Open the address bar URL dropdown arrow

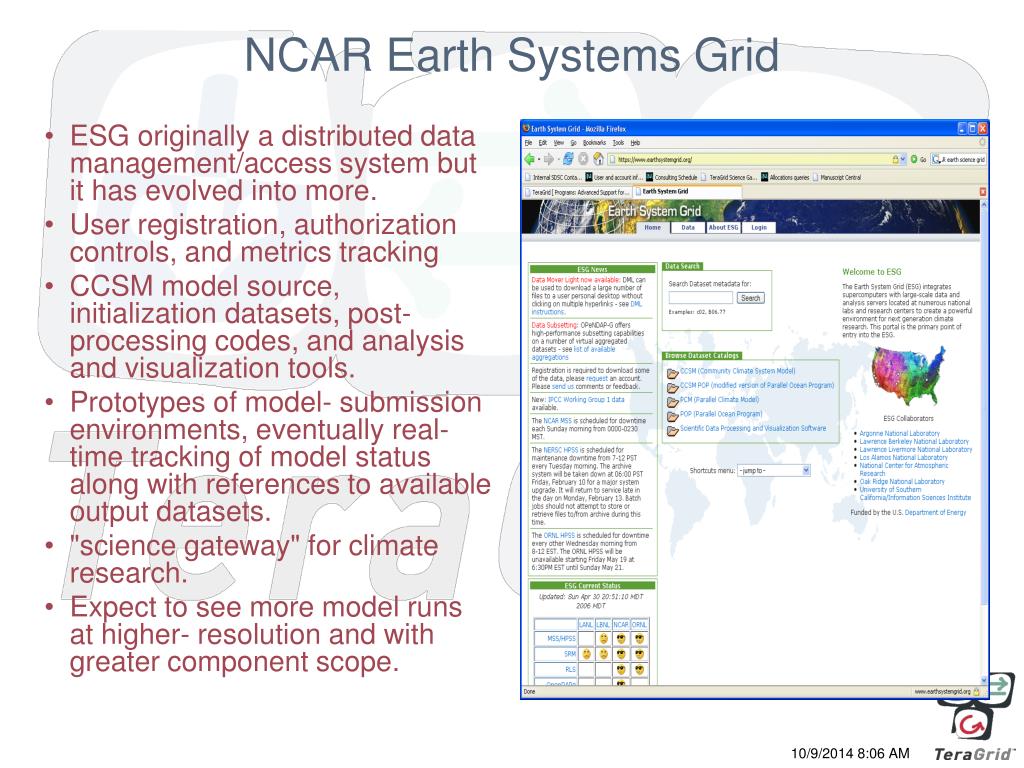point(903,159)
